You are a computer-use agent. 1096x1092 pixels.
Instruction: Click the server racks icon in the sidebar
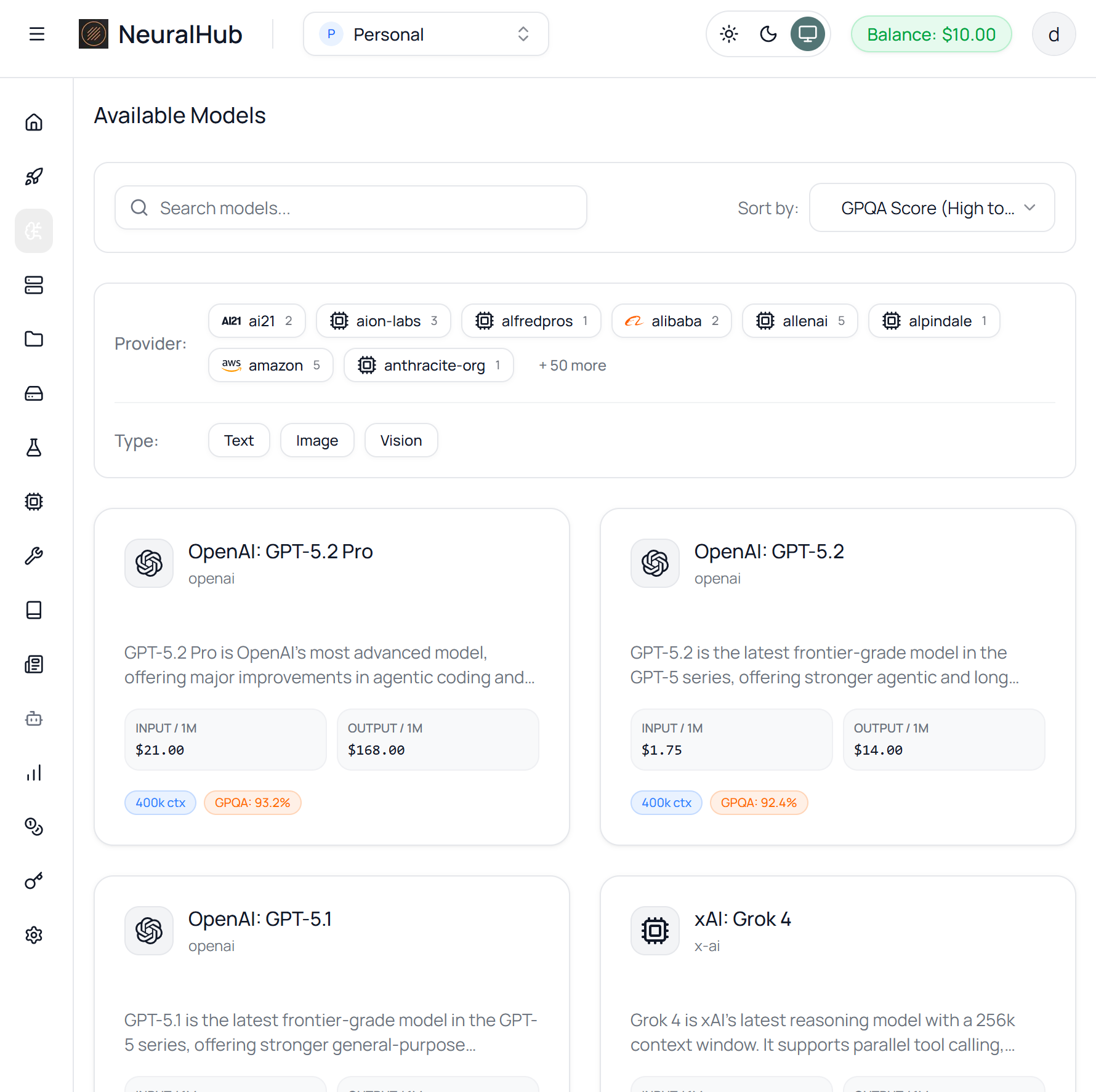tap(34, 285)
